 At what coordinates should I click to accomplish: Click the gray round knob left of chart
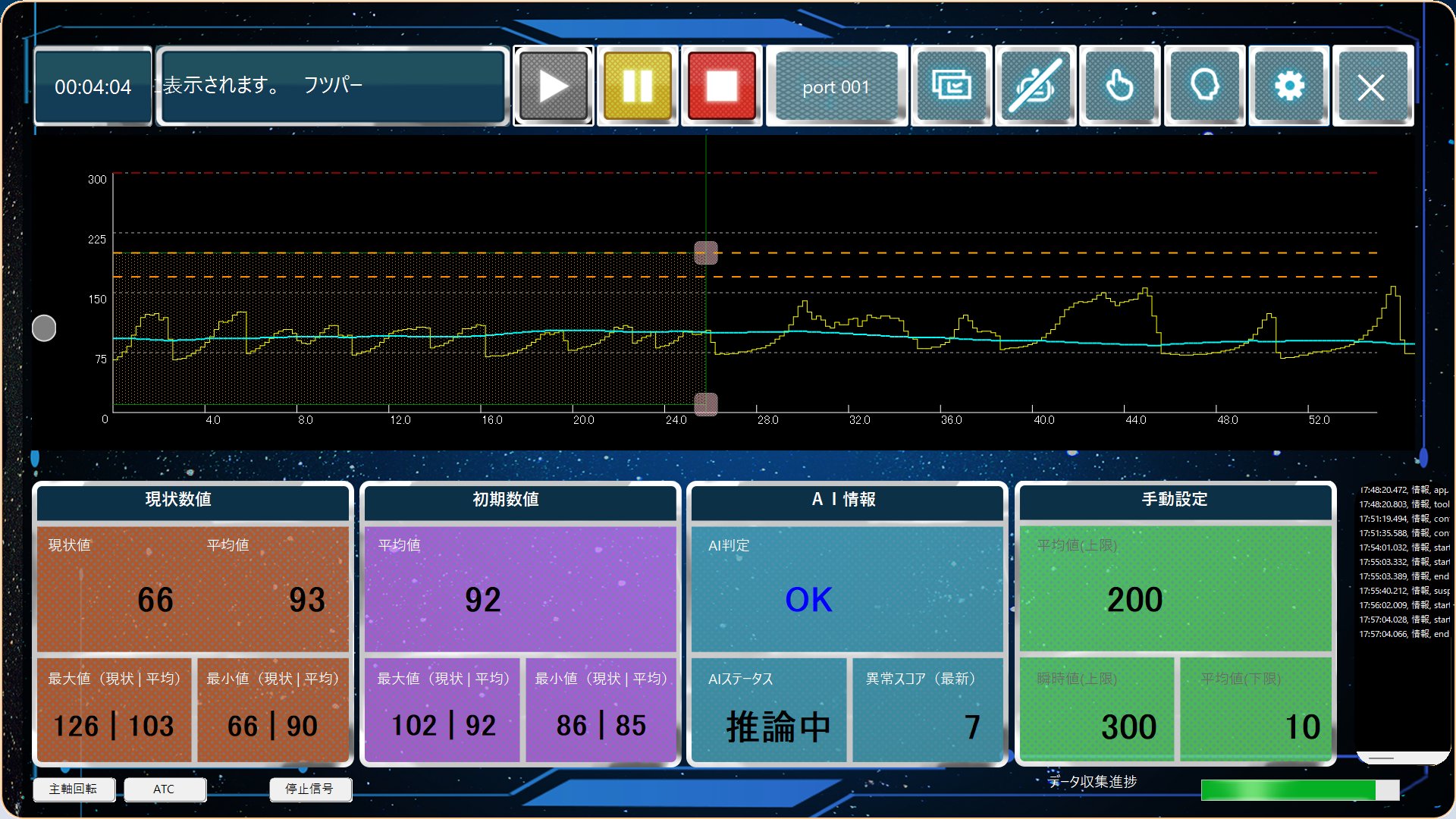tap(44, 328)
